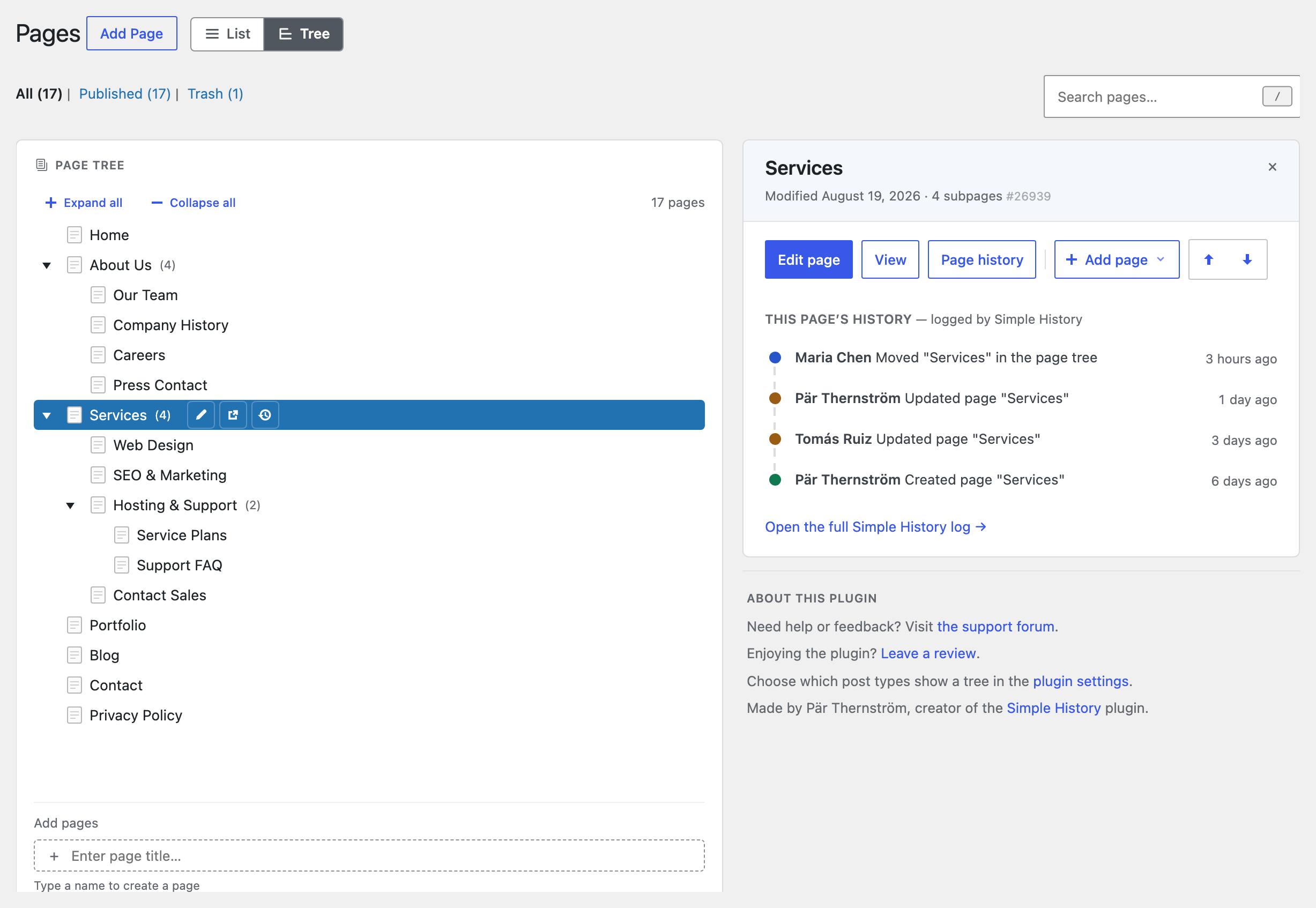1316x908 pixels.
Task: Switch to Tree view
Action: coord(303,34)
